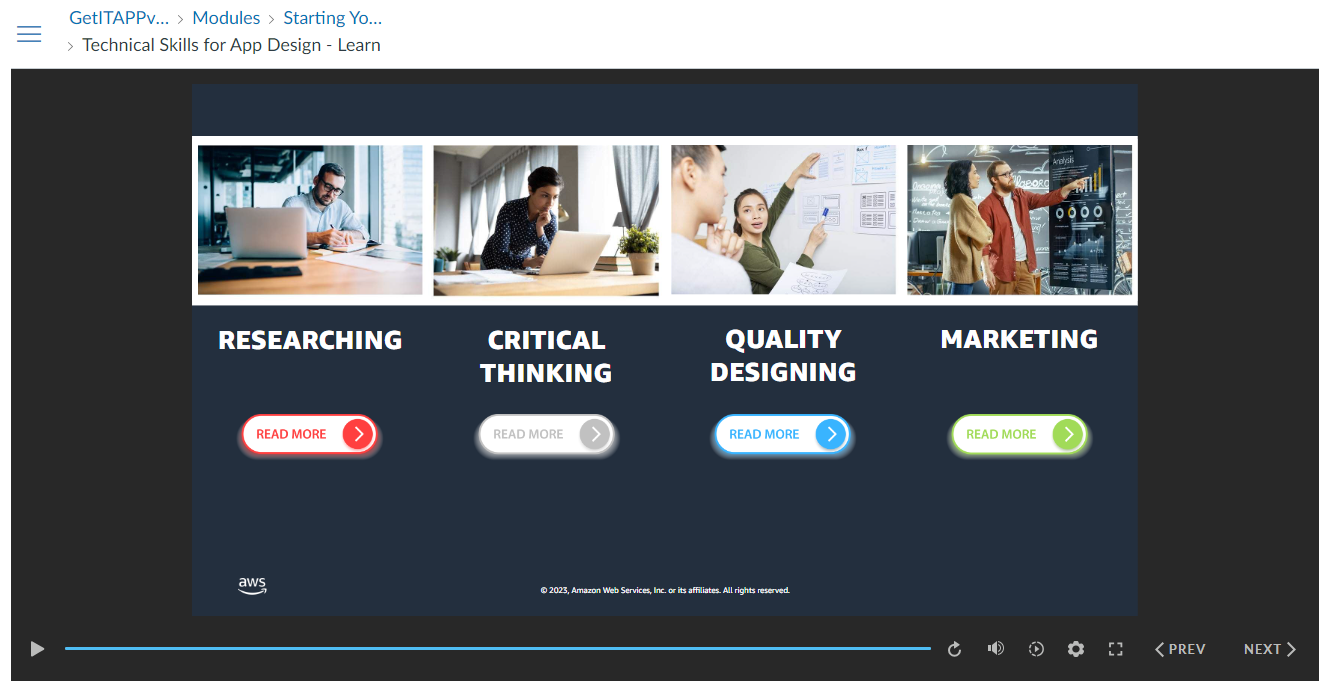Viewport: 1330px width, 694px height.
Task: Select the Critical Thinking photo
Action: tap(546, 220)
